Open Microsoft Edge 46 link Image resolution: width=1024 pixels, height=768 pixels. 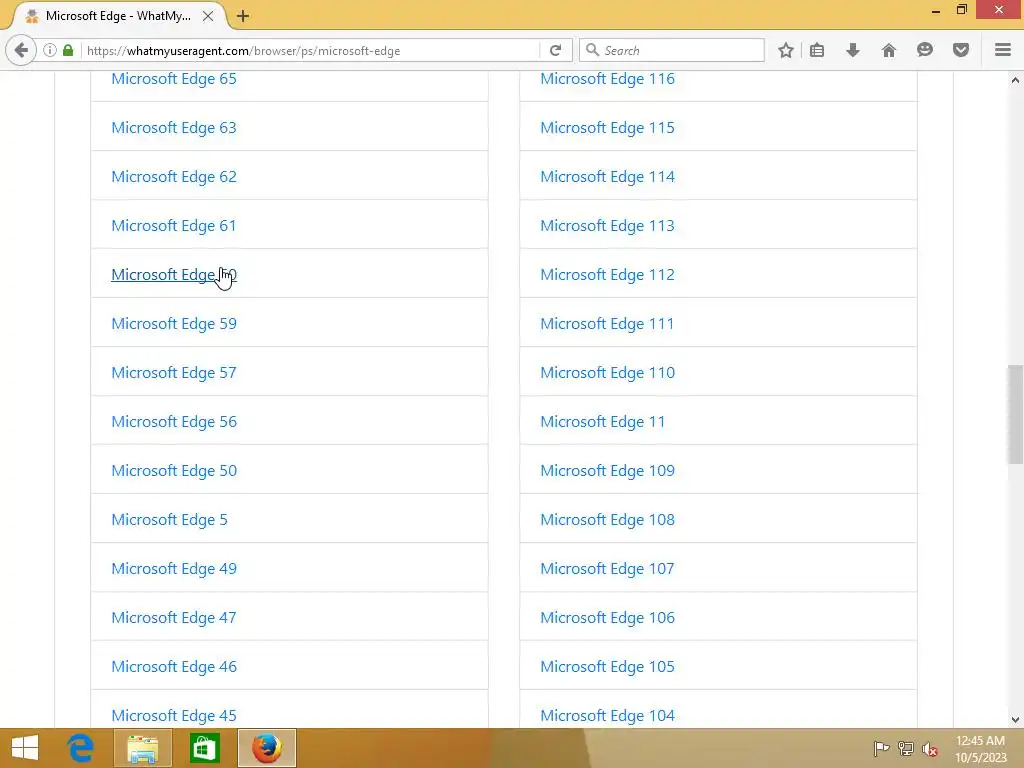click(x=174, y=667)
